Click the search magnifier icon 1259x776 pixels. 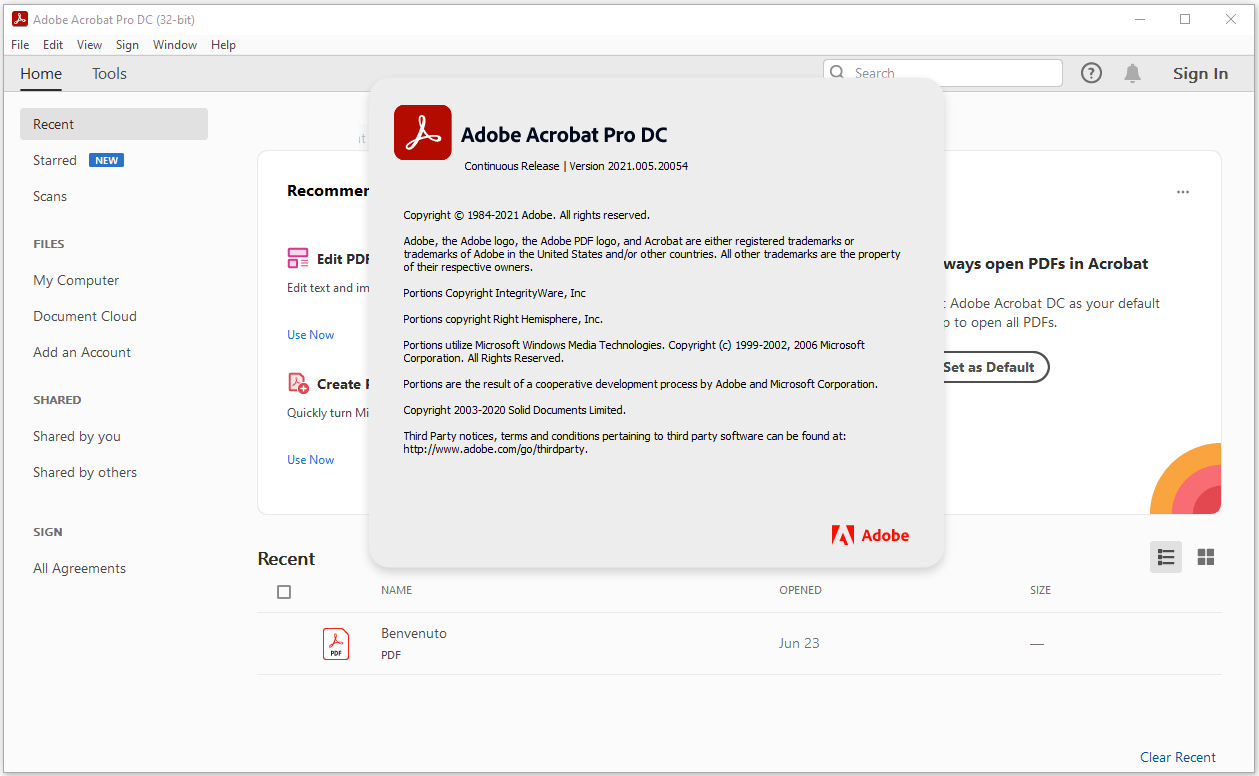tap(839, 72)
